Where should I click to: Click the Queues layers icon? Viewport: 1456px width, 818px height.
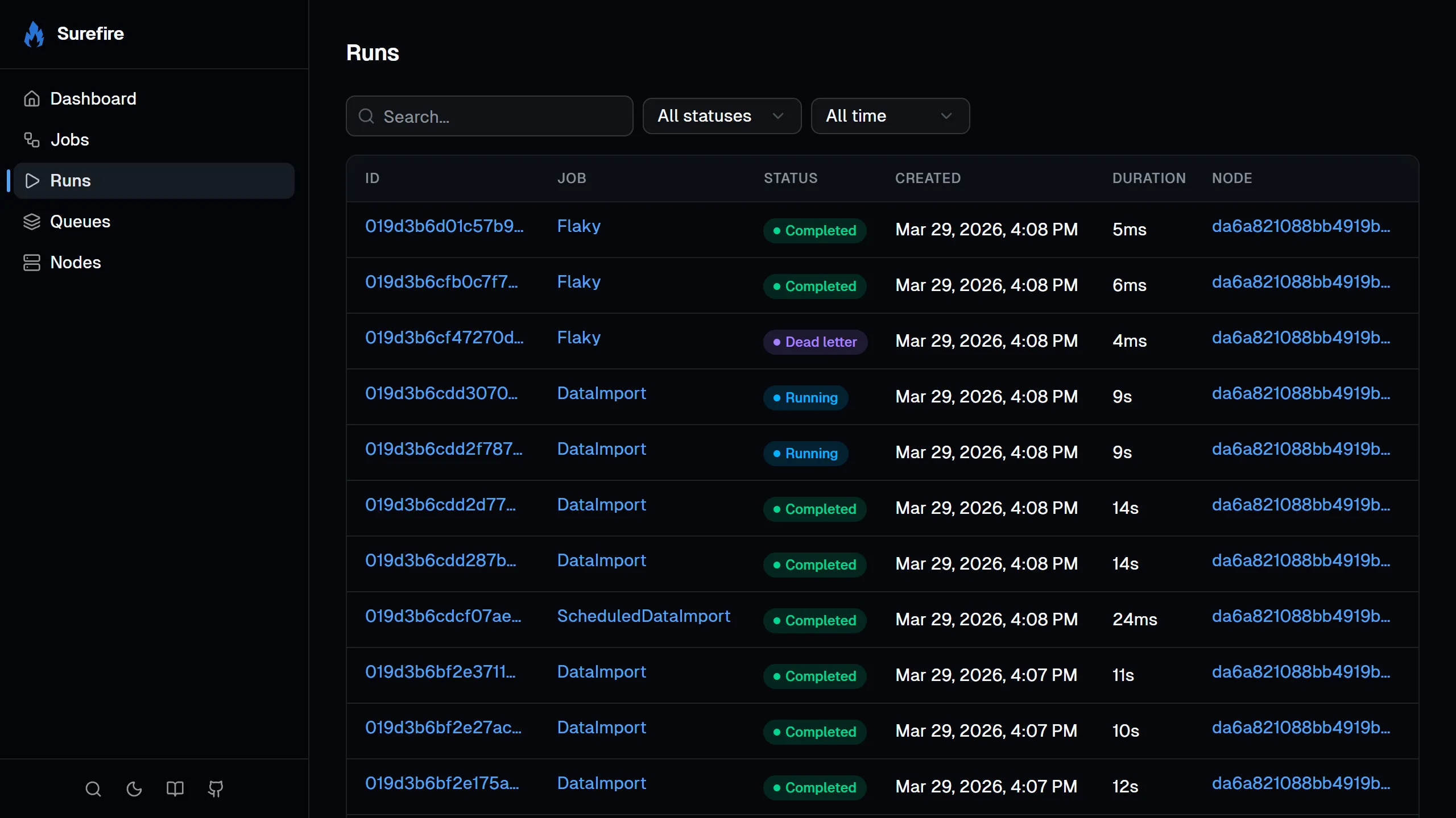tap(32, 222)
